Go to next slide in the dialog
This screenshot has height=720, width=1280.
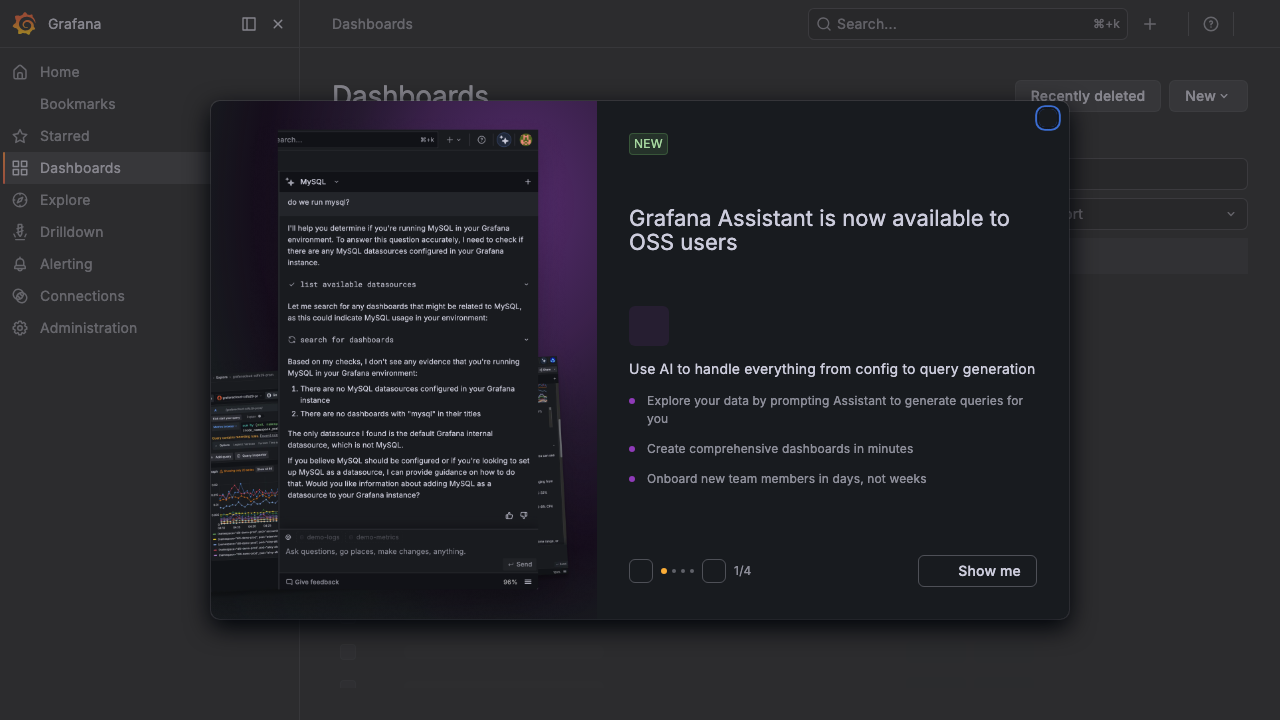click(x=714, y=571)
